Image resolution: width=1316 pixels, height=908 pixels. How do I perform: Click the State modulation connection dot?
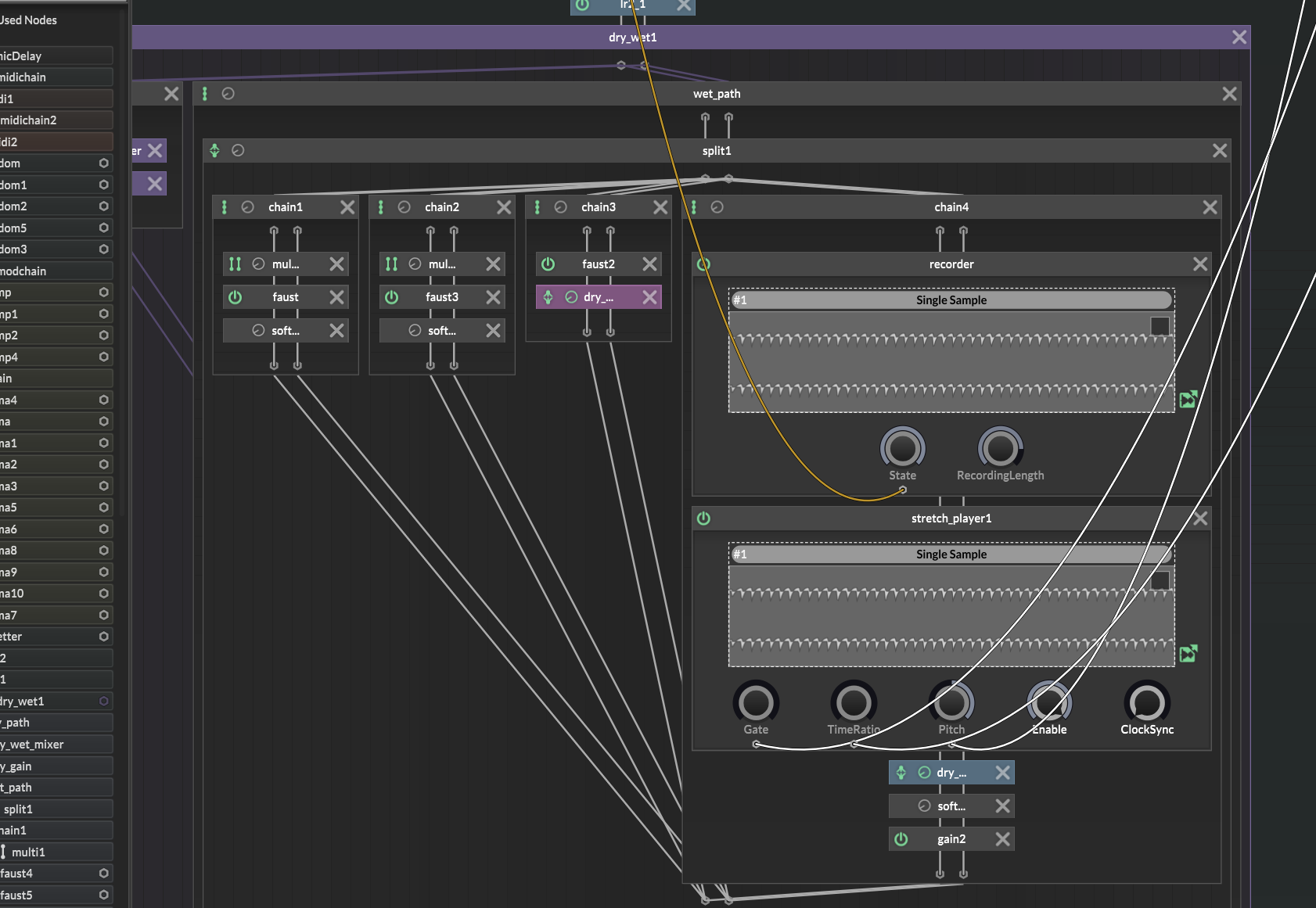point(902,490)
